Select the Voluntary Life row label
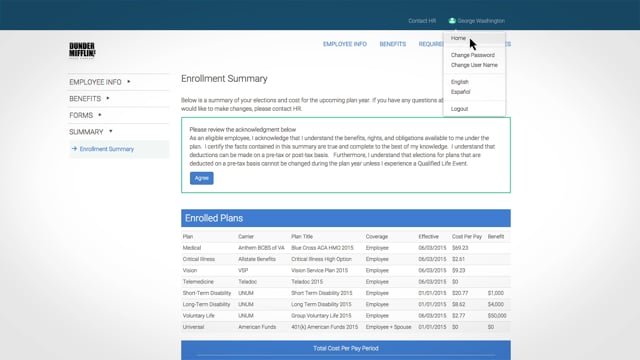Viewport: 640px width, 360px height. (x=198, y=316)
